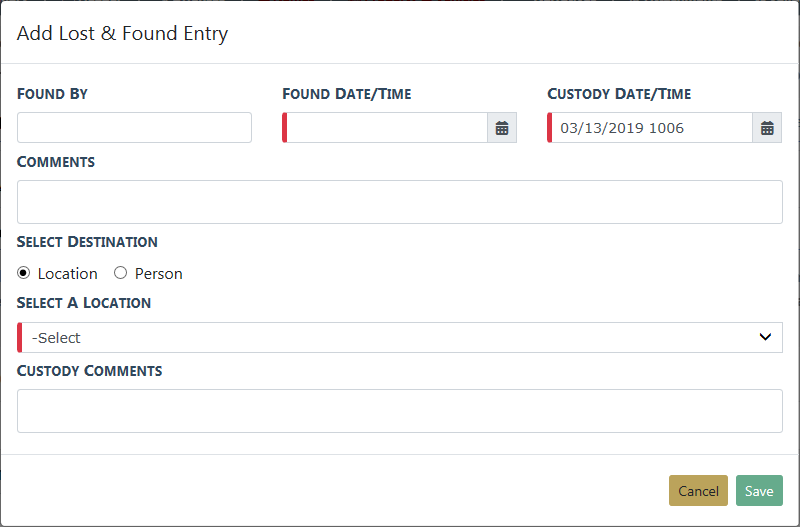Click the Found By label
This screenshot has width=800, height=527.
[53, 94]
